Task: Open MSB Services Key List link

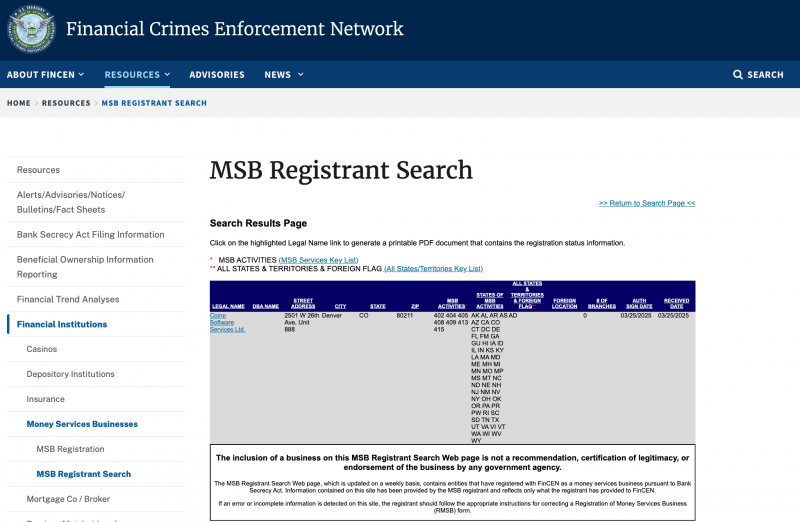Action: [x=318, y=259]
